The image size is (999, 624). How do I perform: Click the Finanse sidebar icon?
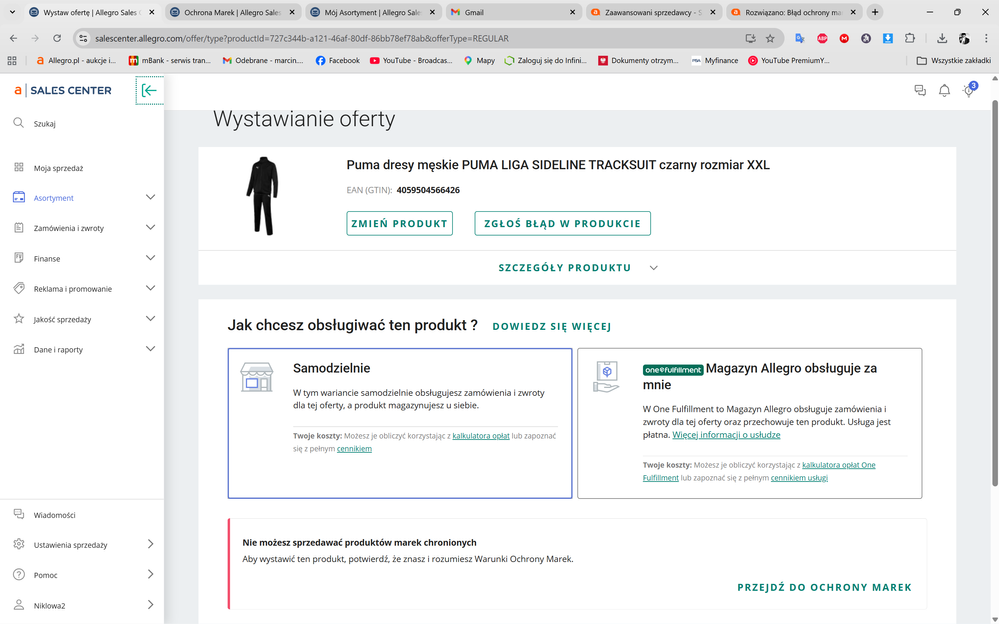pos(18,258)
